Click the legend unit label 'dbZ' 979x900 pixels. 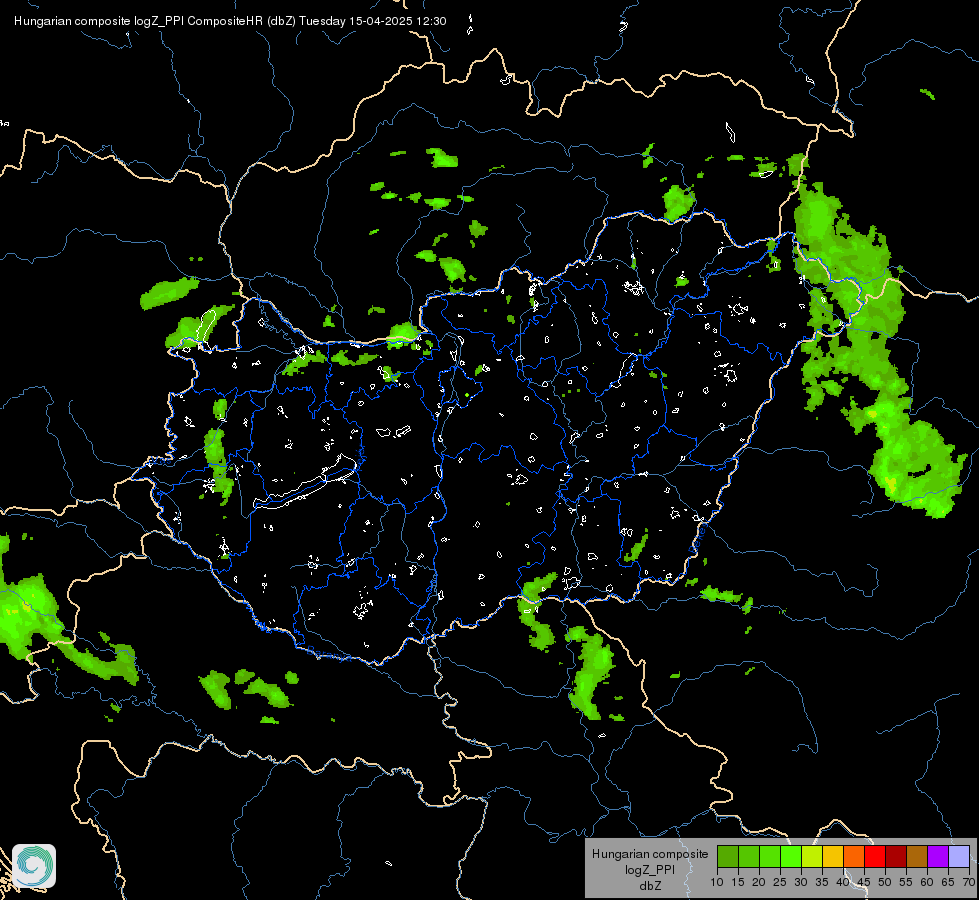tap(650, 886)
